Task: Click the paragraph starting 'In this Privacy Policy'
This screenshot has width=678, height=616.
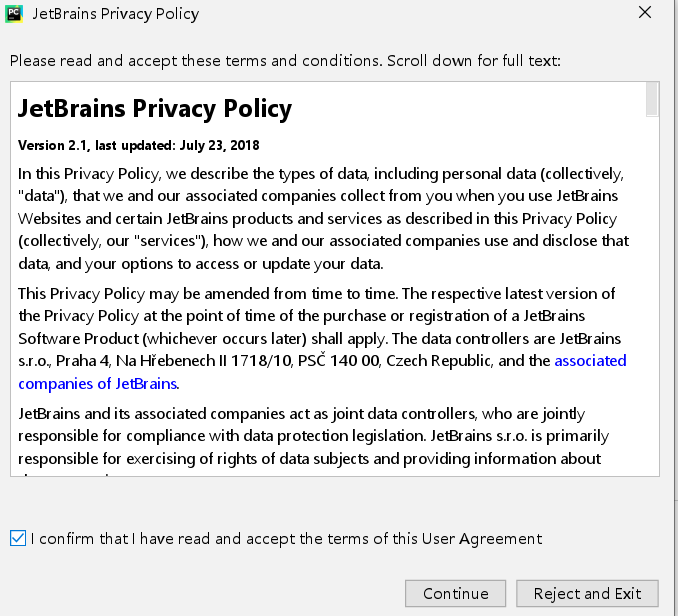Action: [x=323, y=218]
